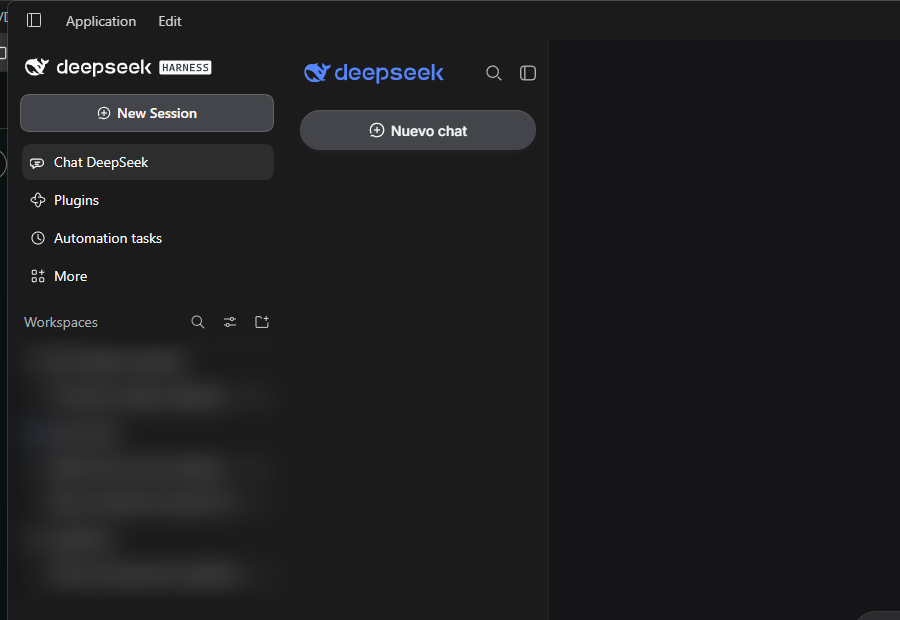Viewport: 900px width, 620px height.
Task: Click the Automation tasks clock icon
Action: point(38,238)
